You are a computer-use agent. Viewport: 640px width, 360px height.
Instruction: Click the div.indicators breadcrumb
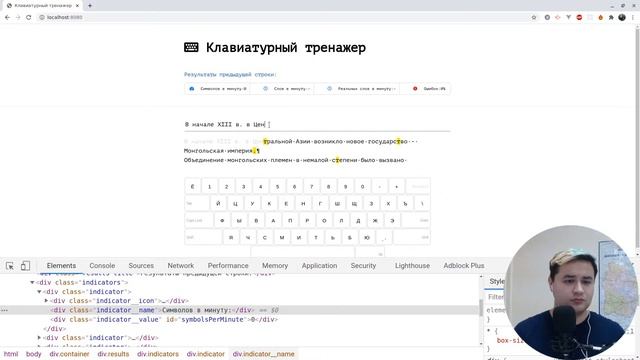pos(158,354)
